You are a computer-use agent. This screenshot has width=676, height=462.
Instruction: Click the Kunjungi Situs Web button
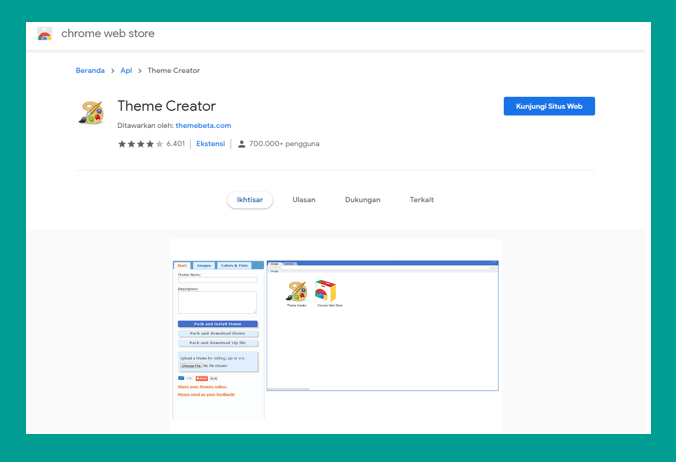[x=549, y=106]
